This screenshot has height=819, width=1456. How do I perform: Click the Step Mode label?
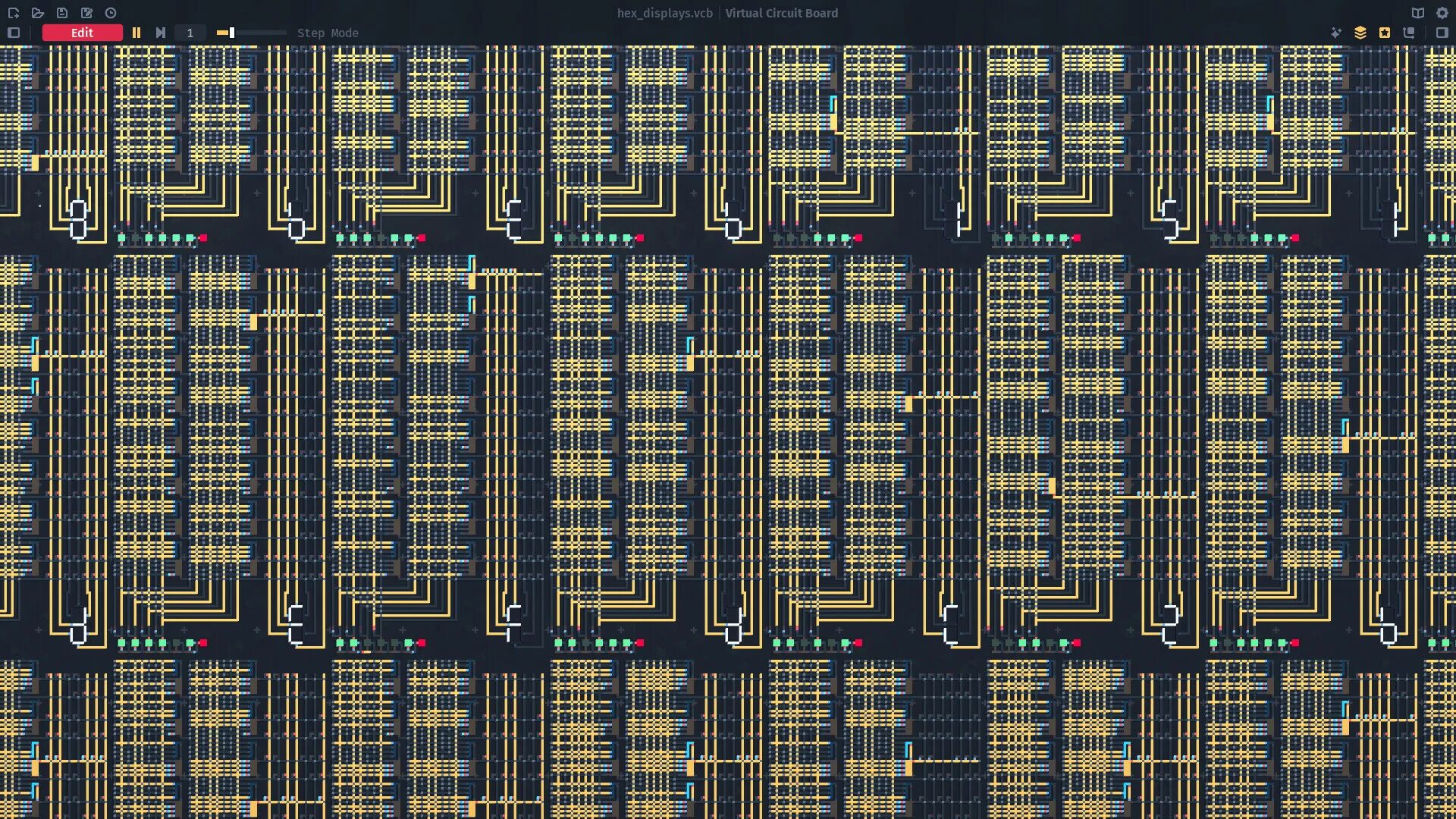(328, 33)
